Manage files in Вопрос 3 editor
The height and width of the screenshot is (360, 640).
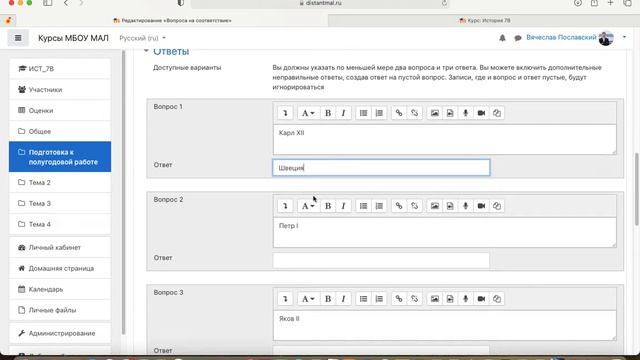tap(497, 299)
